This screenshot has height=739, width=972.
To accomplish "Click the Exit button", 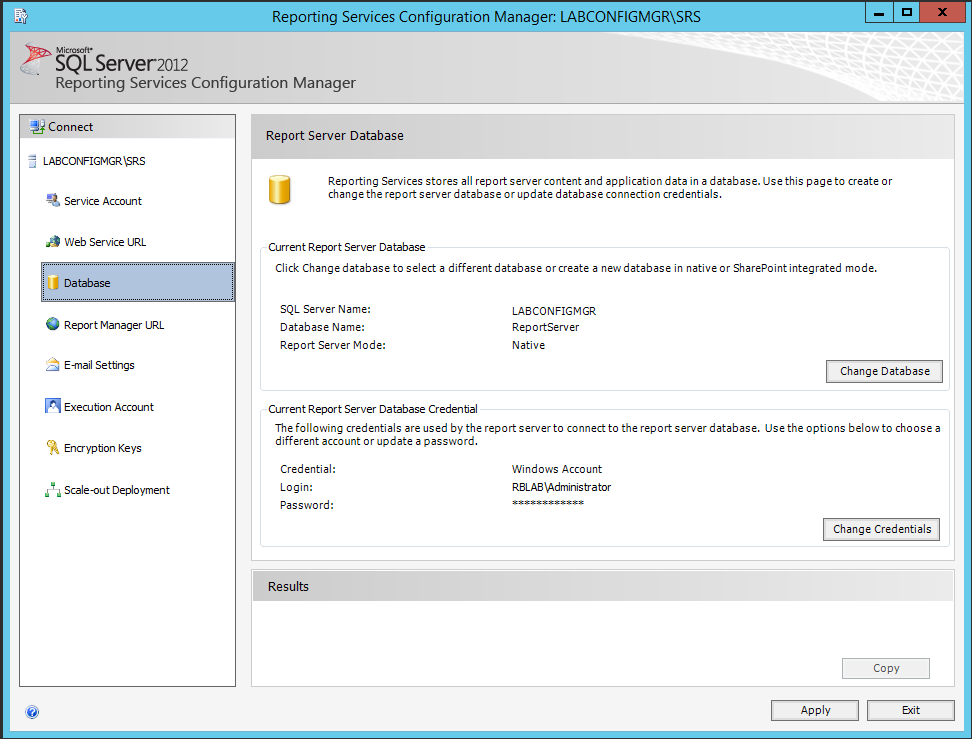I will [x=911, y=710].
